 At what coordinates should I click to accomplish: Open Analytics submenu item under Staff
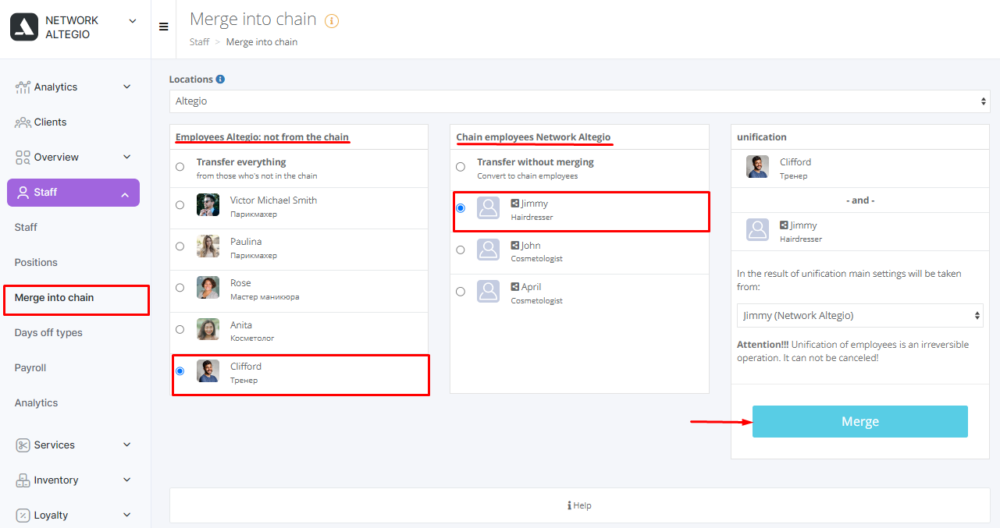pos(36,403)
